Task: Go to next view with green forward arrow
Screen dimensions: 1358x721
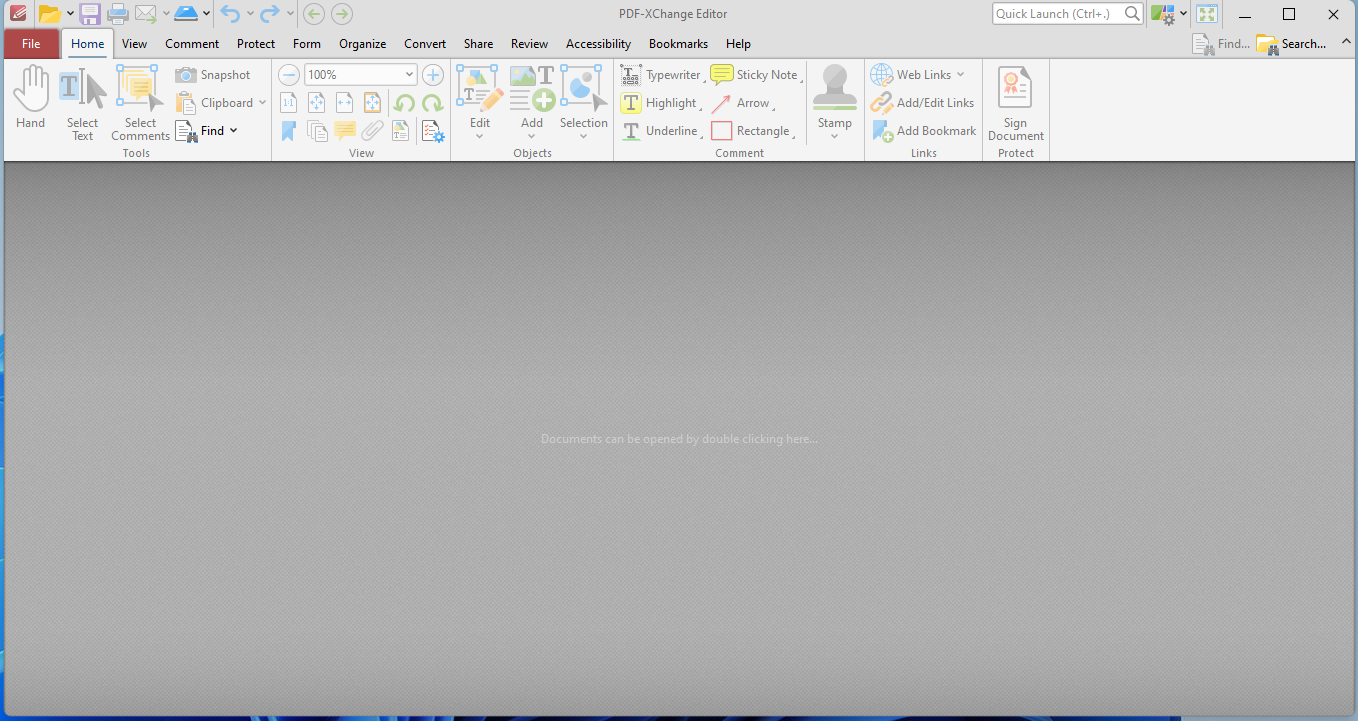Action: point(342,14)
